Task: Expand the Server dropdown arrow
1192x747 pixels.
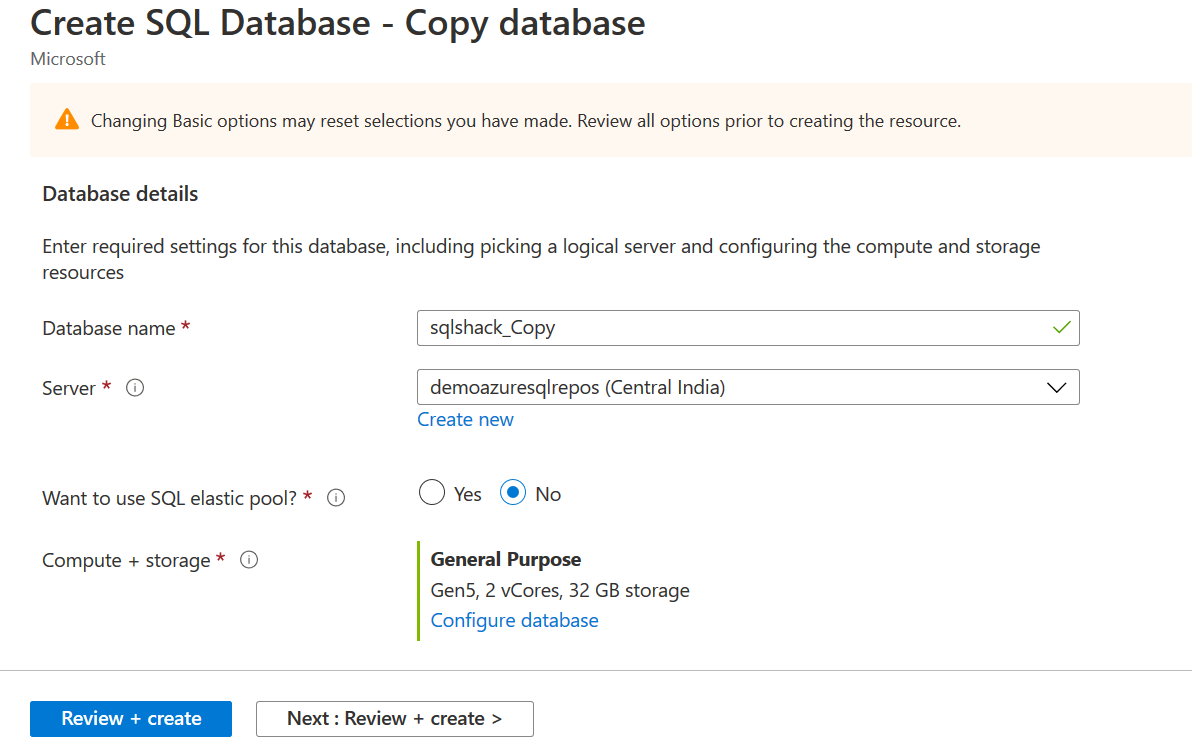Action: [x=1056, y=388]
